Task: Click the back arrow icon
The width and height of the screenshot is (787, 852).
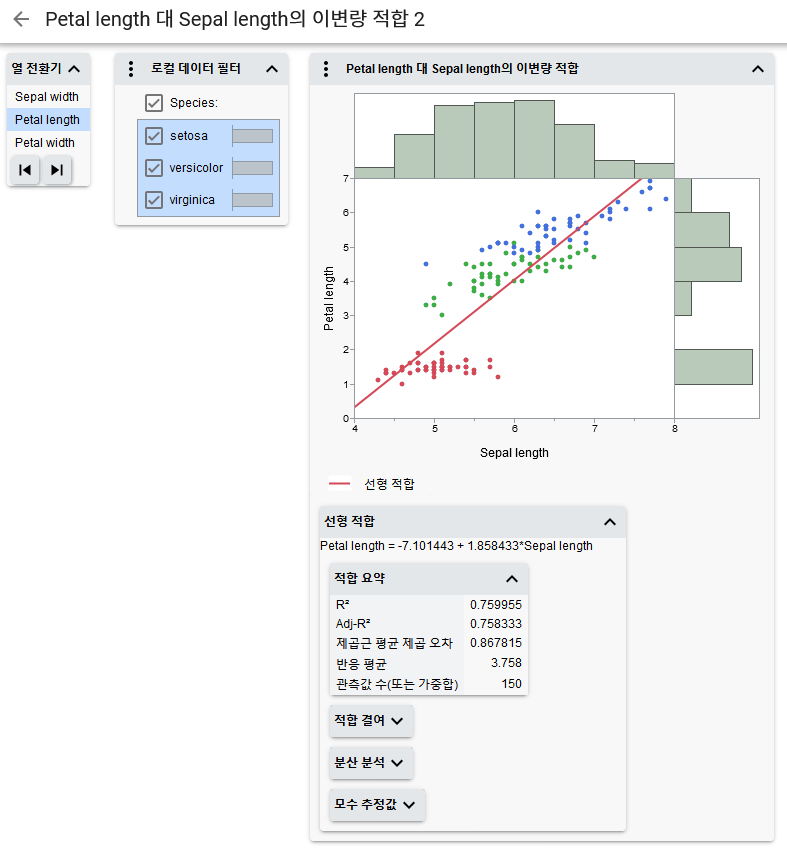Action: 21,19
